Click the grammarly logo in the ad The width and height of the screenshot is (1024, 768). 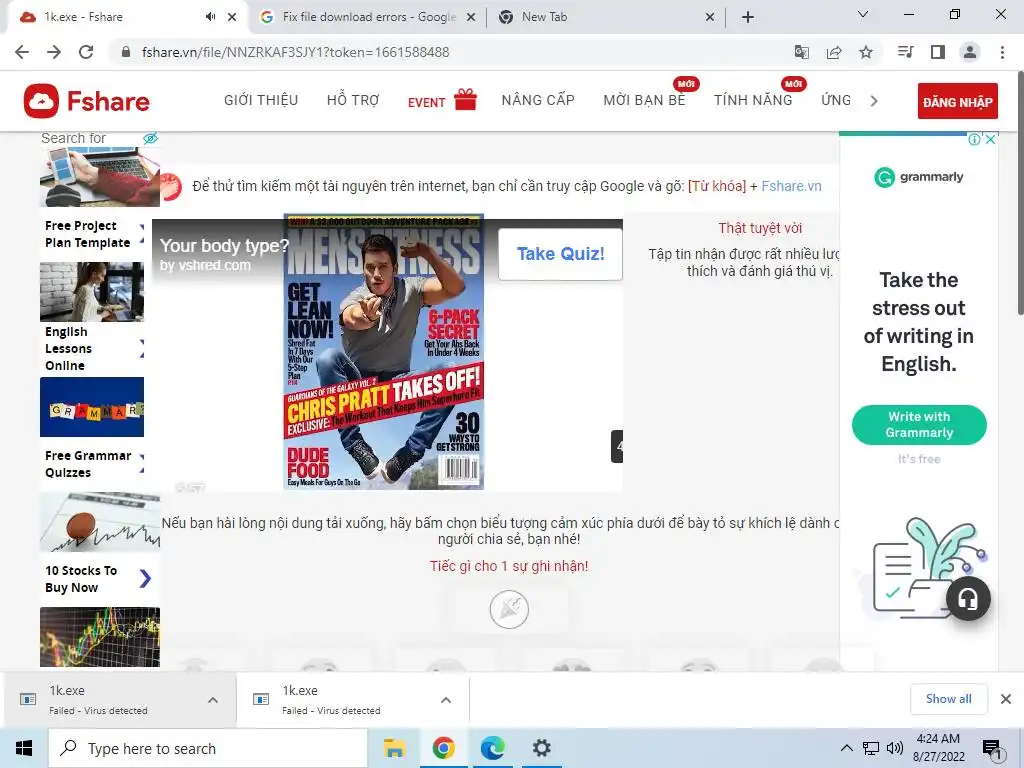point(918,177)
